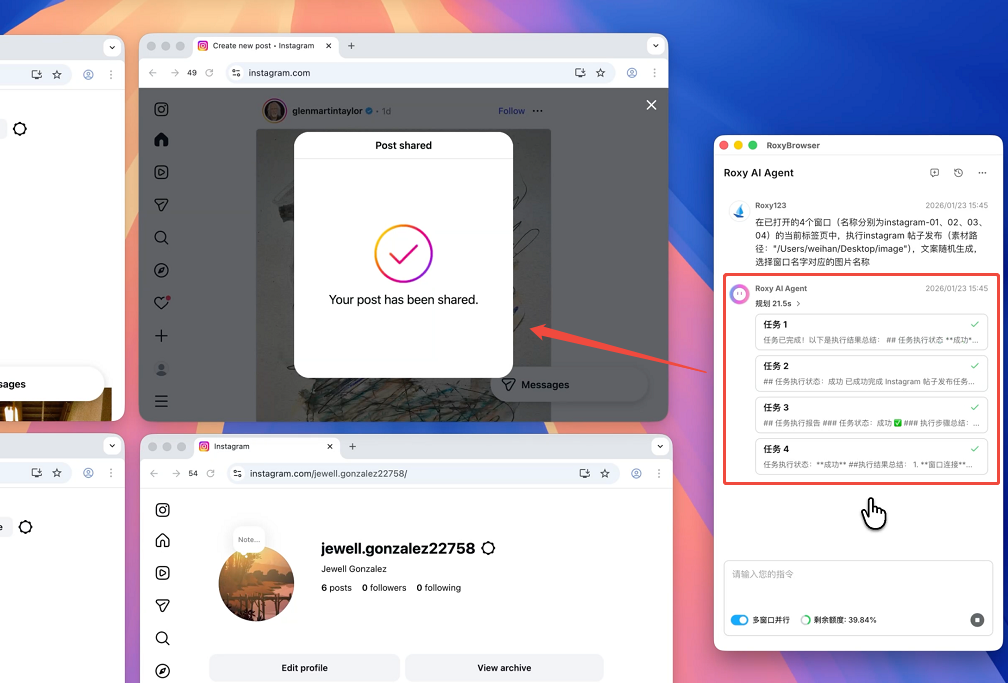This screenshot has height=683, width=1008.
Task: Bookmark instagram.com page with star icon
Action: tap(600, 73)
